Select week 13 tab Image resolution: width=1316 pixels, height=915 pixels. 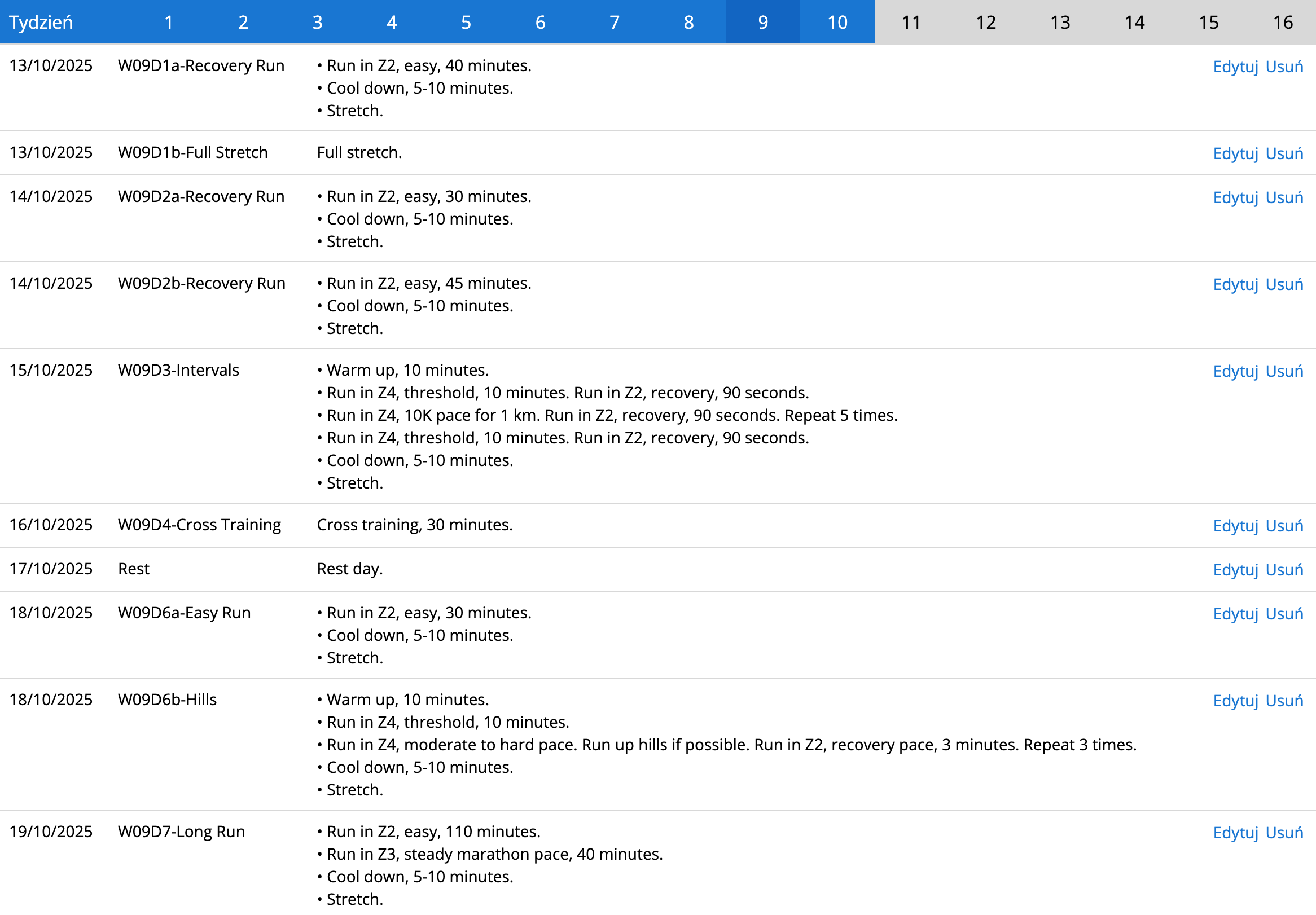(1060, 23)
